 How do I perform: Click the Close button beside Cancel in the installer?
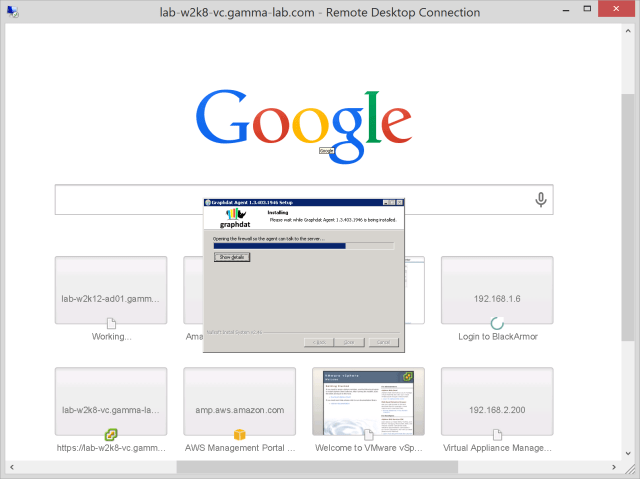coord(349,342)
